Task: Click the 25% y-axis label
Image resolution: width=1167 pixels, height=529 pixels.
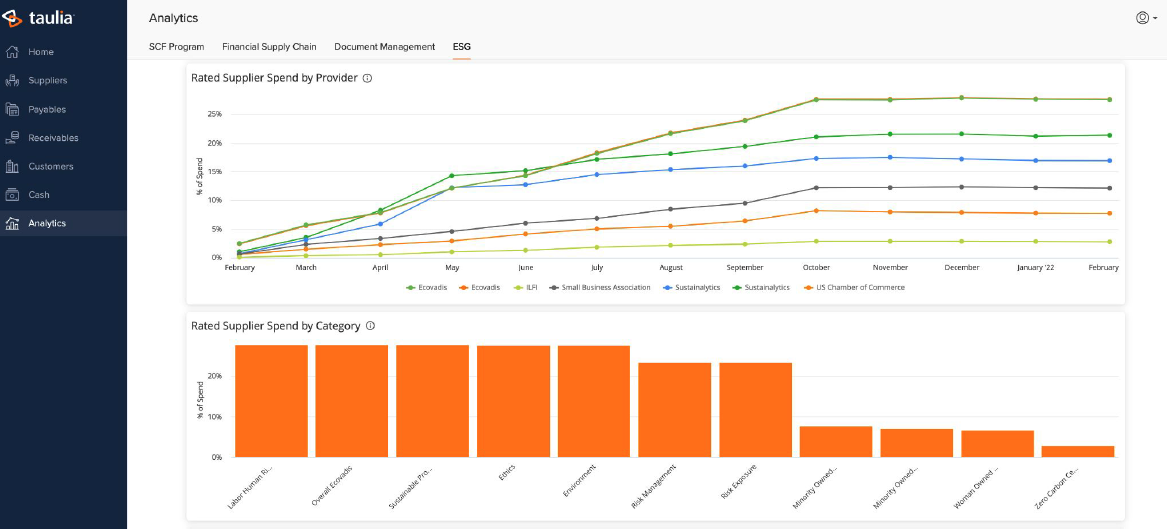Action: point(214,115)
